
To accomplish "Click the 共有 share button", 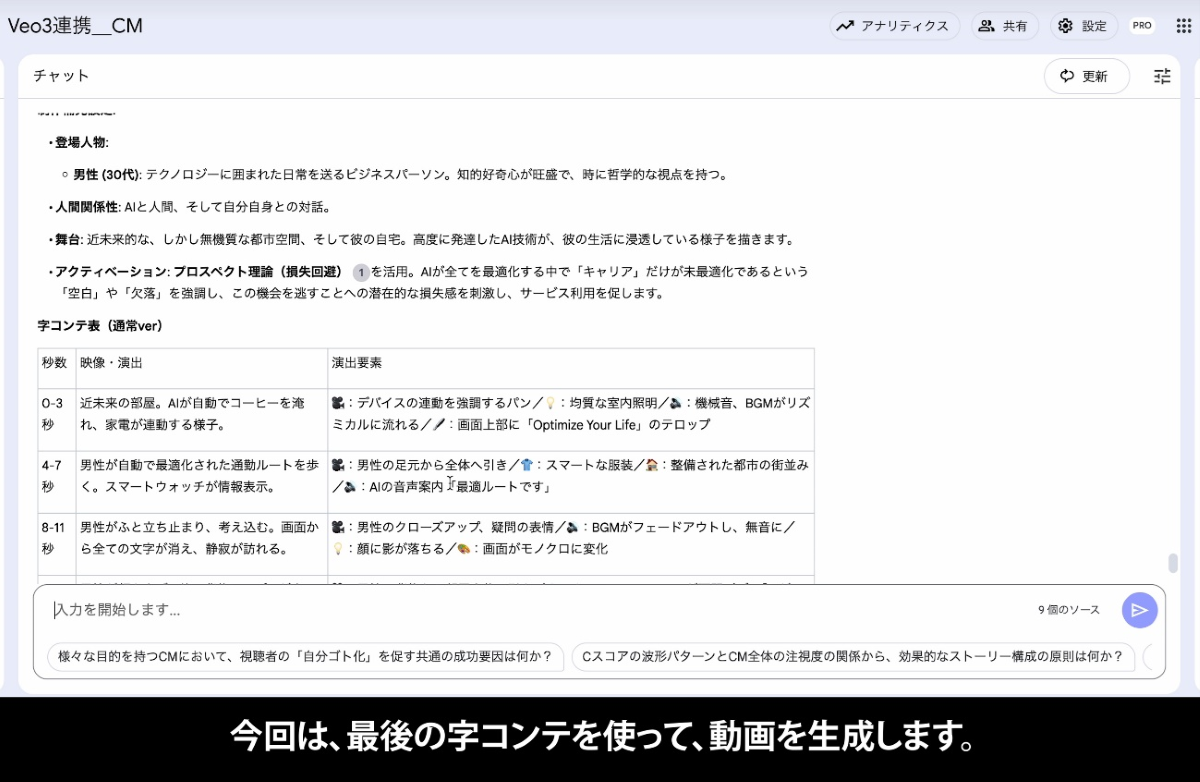I will pos(1004,26).
